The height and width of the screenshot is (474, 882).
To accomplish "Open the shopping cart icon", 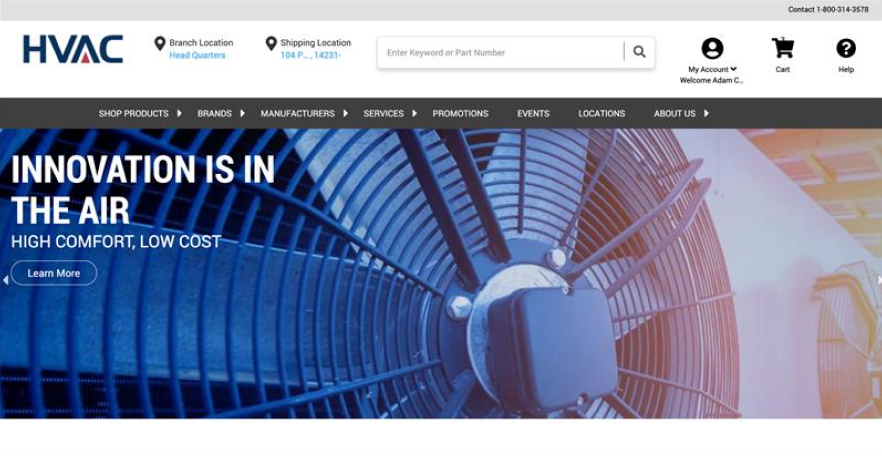I will pyautogui.click(x=782, y=48).
